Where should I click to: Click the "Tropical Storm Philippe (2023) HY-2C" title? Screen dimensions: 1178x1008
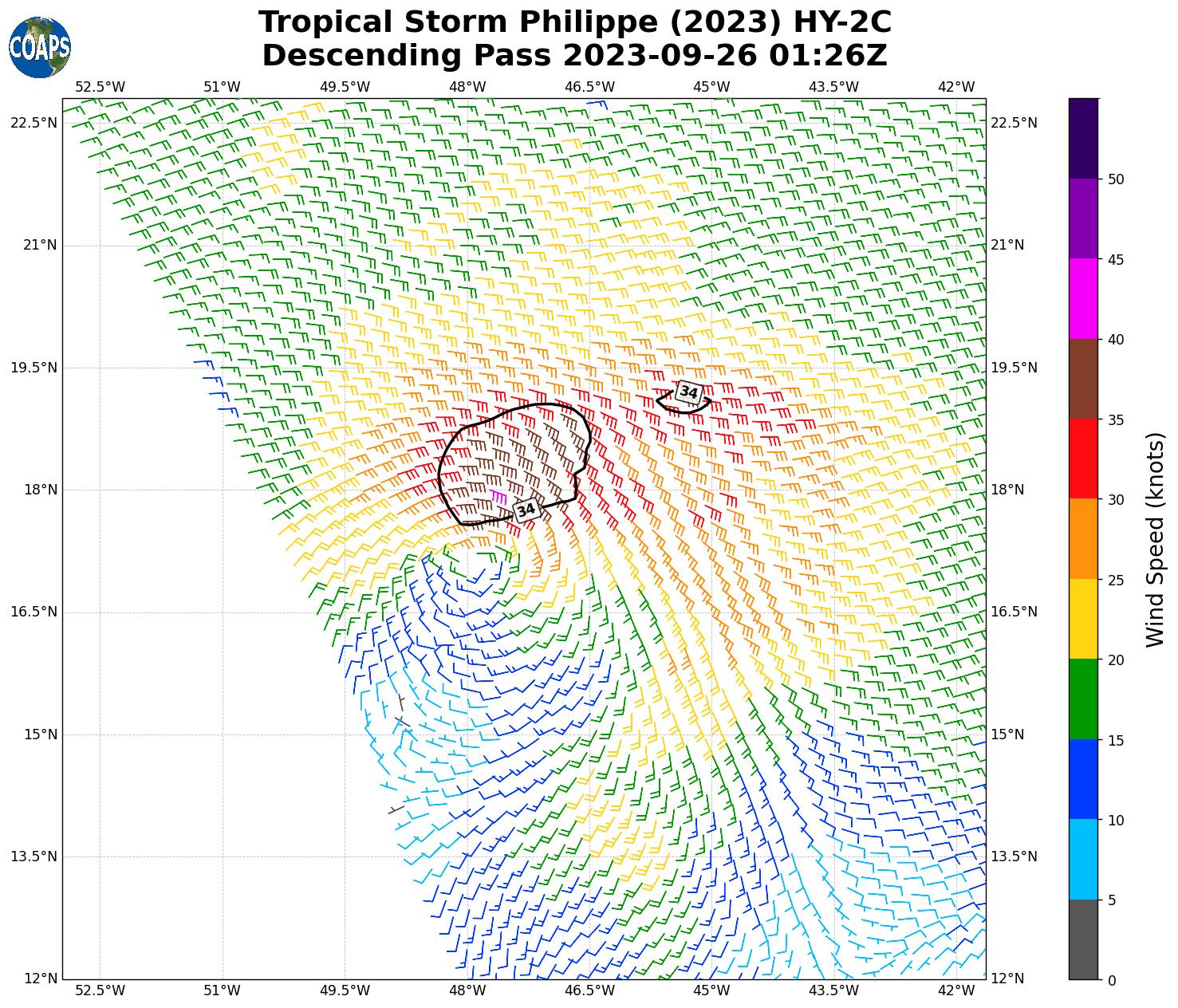coord(574,22)
